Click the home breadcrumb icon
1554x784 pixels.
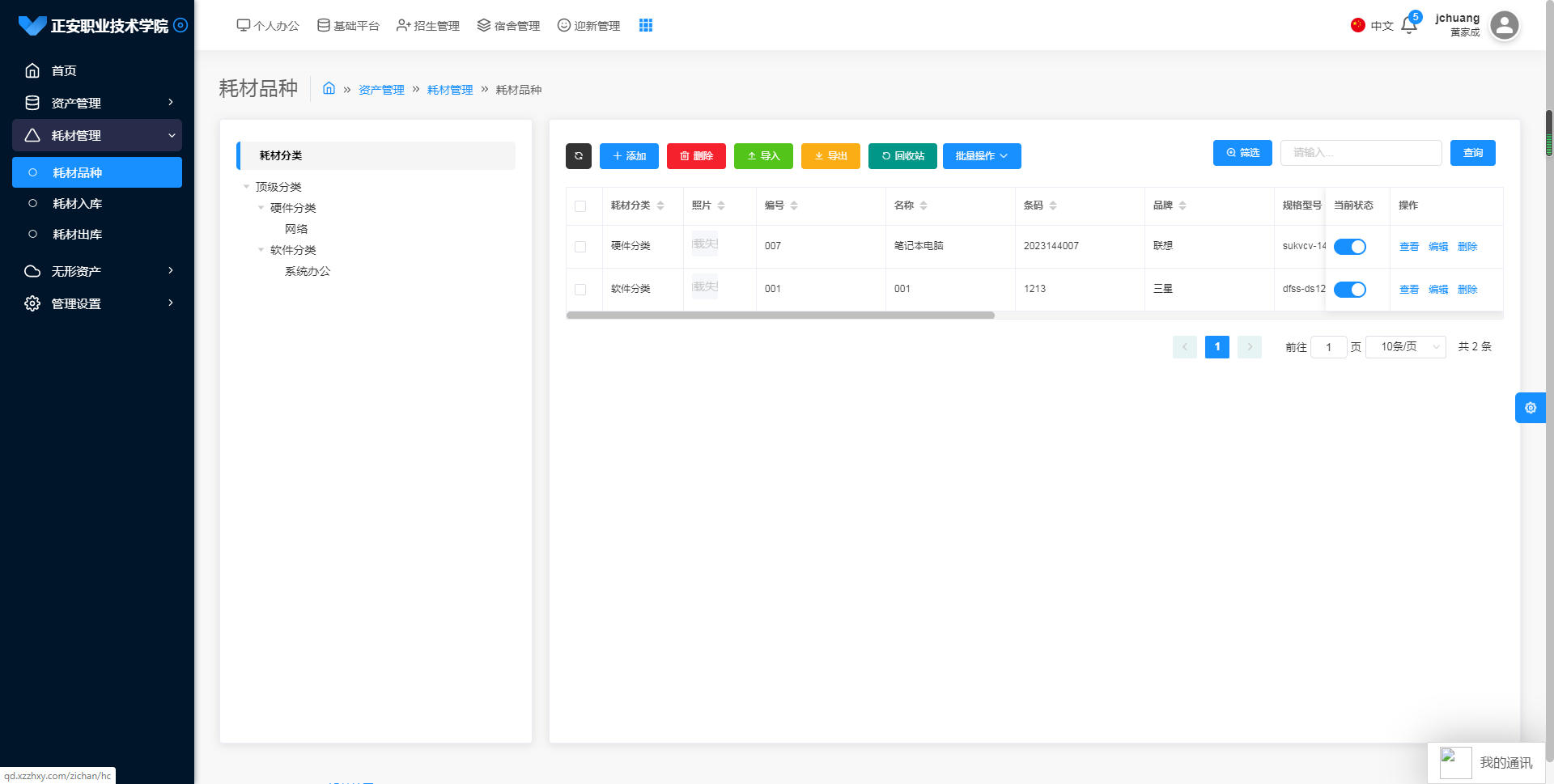pyautogui.click(x=329, y=89)
